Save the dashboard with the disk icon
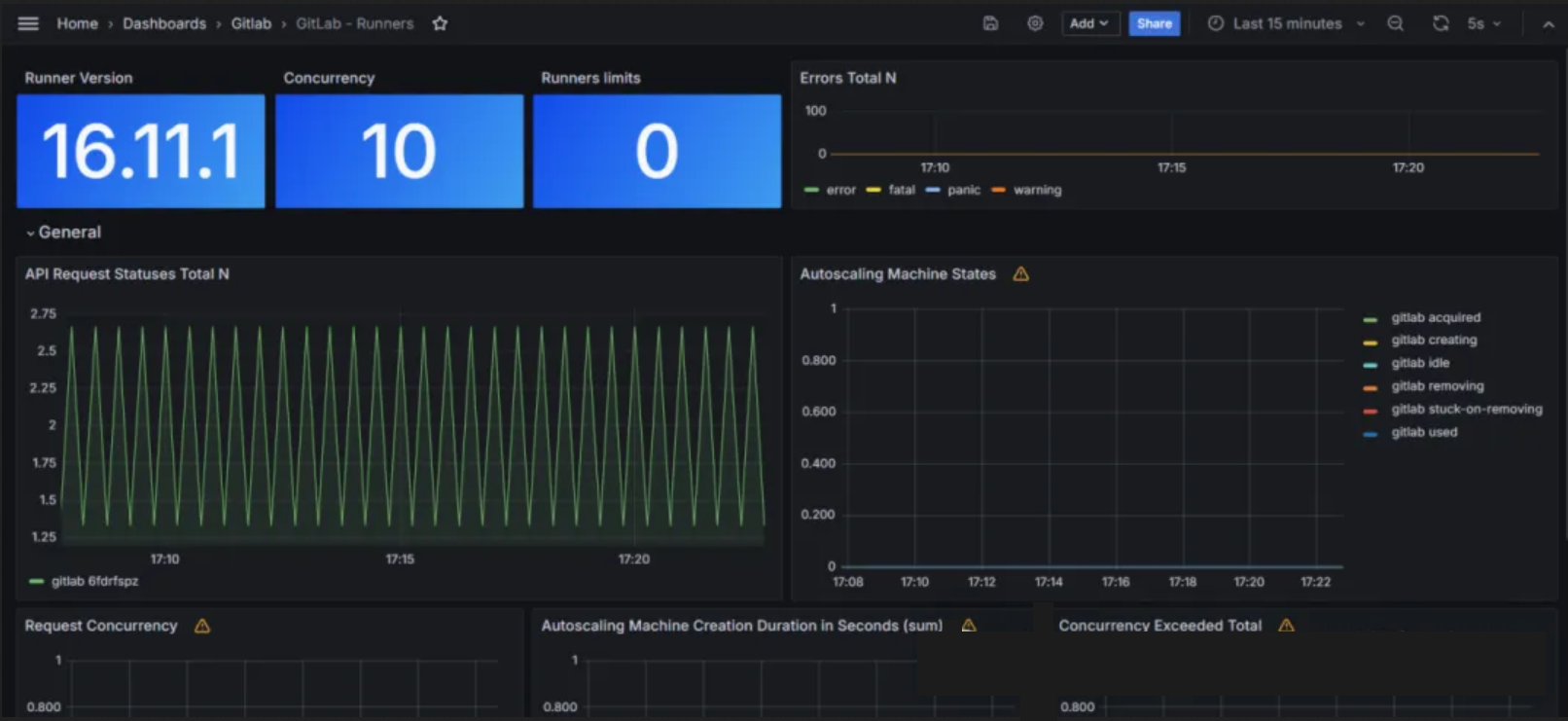This screenshot has height=721, width=1568. [990, 23]
